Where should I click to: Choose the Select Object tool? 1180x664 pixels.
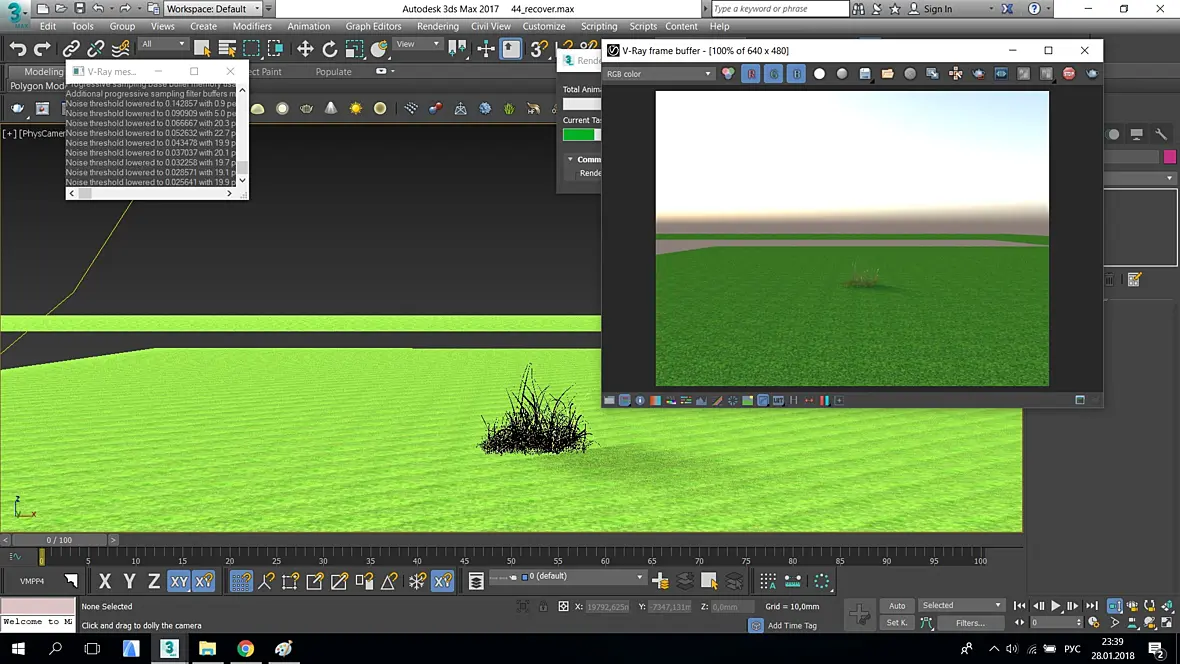coord(202,49)
